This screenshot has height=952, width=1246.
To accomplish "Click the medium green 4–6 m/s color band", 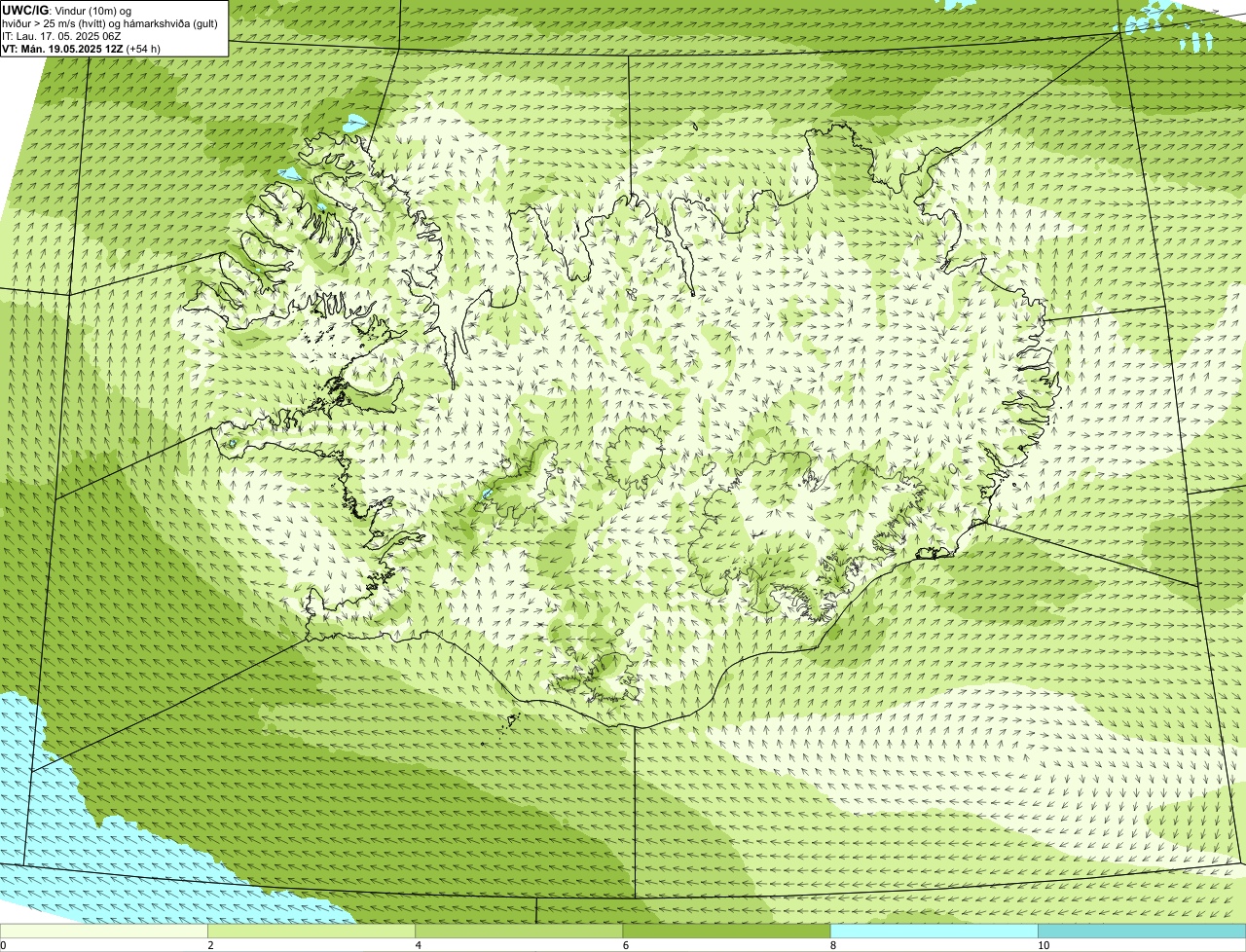I will pos(519,932).
